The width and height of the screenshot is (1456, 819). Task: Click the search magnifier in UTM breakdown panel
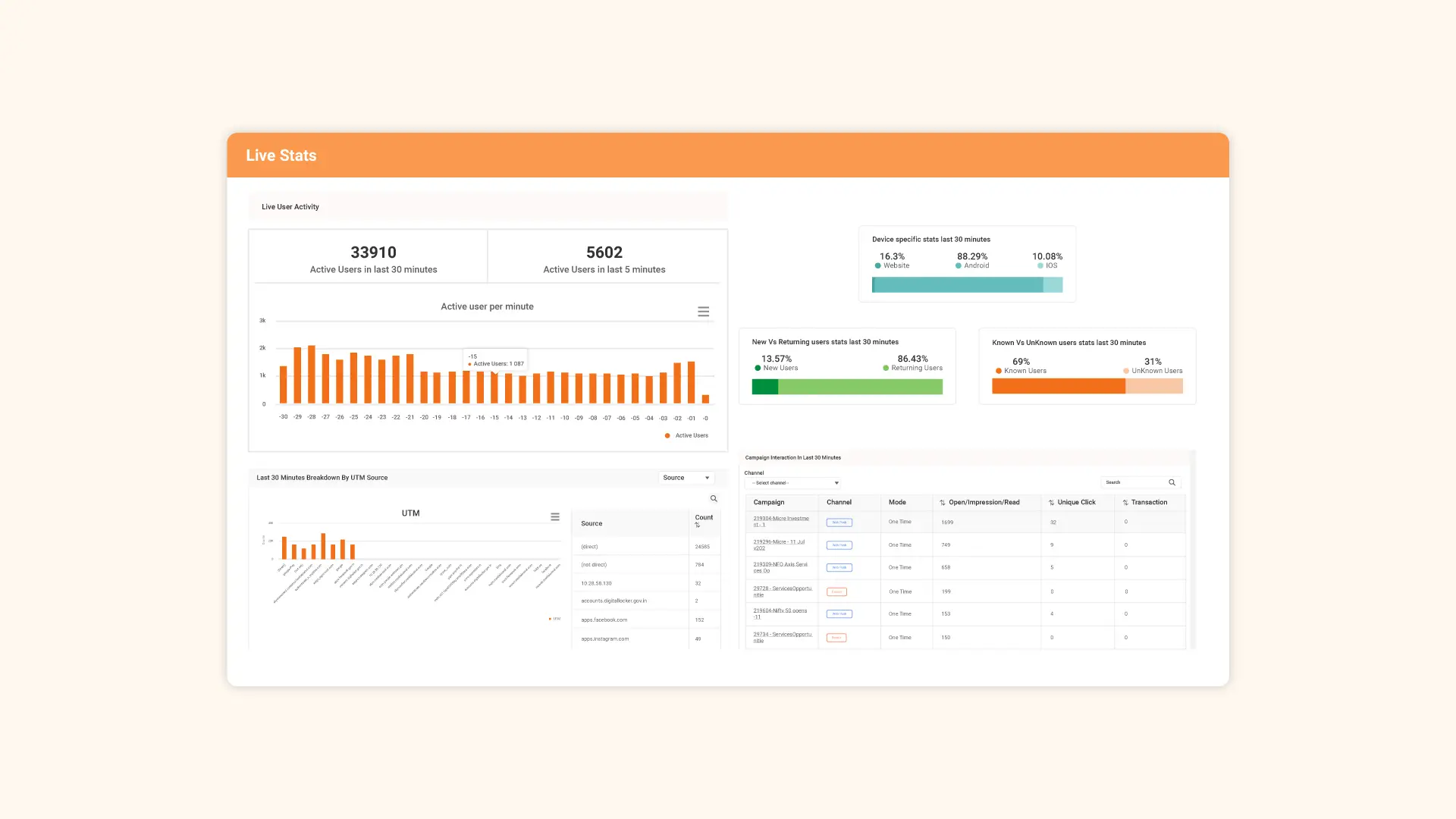point(714,498)
